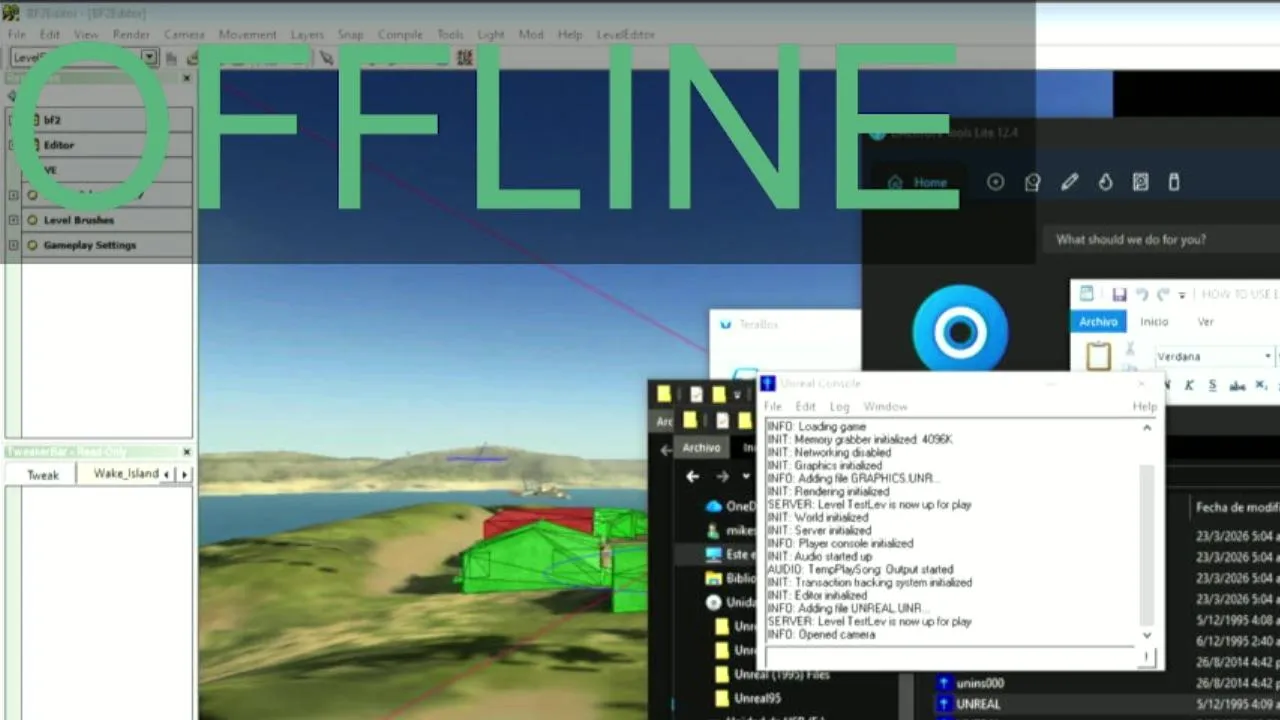
Task: Click the Unreal Console command input field
Action: tap(950, 657)
